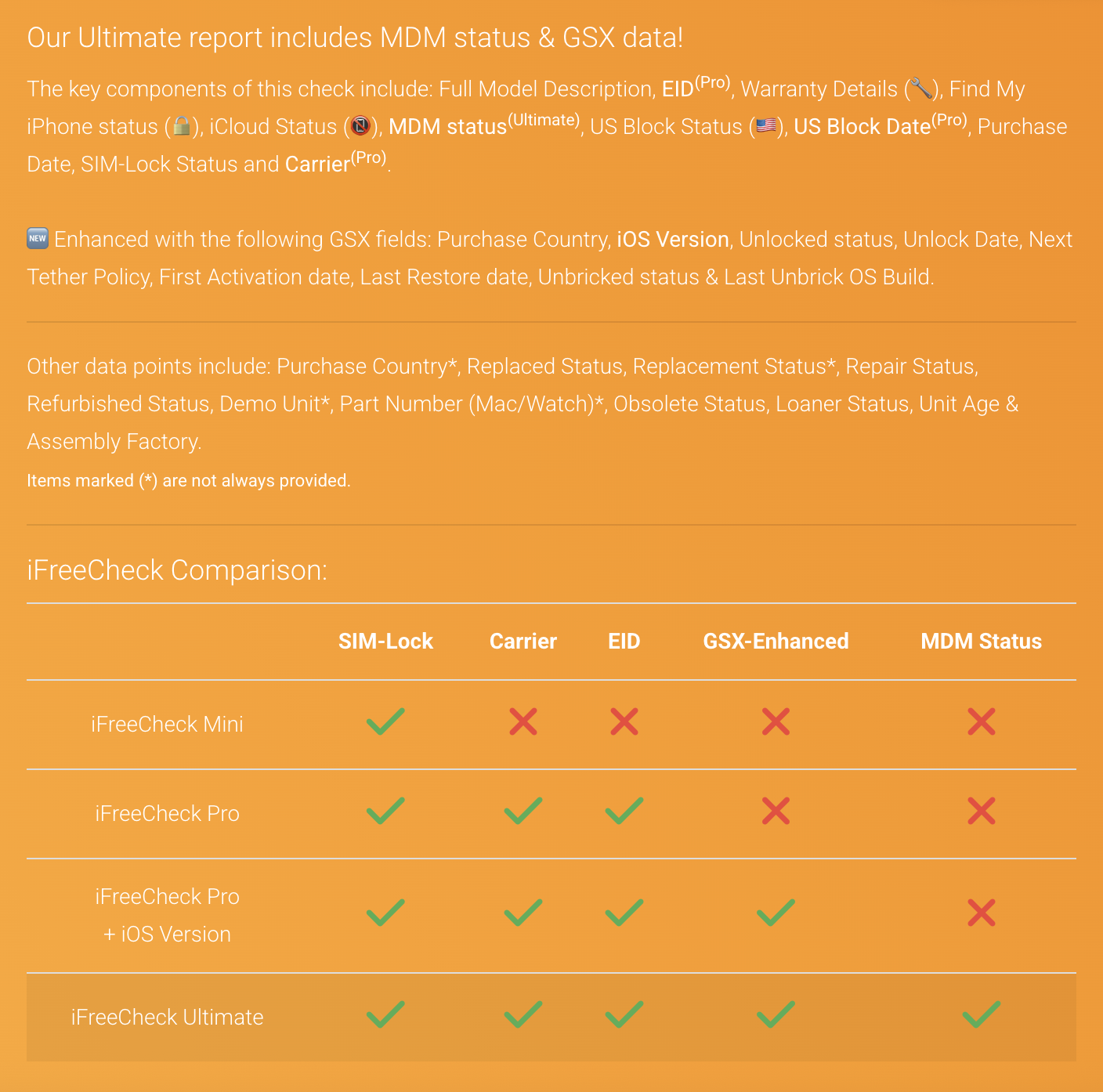Click the iFreeCheck Comparison heading
This screenshot has width=1103, height=1092.
[177, 570]
